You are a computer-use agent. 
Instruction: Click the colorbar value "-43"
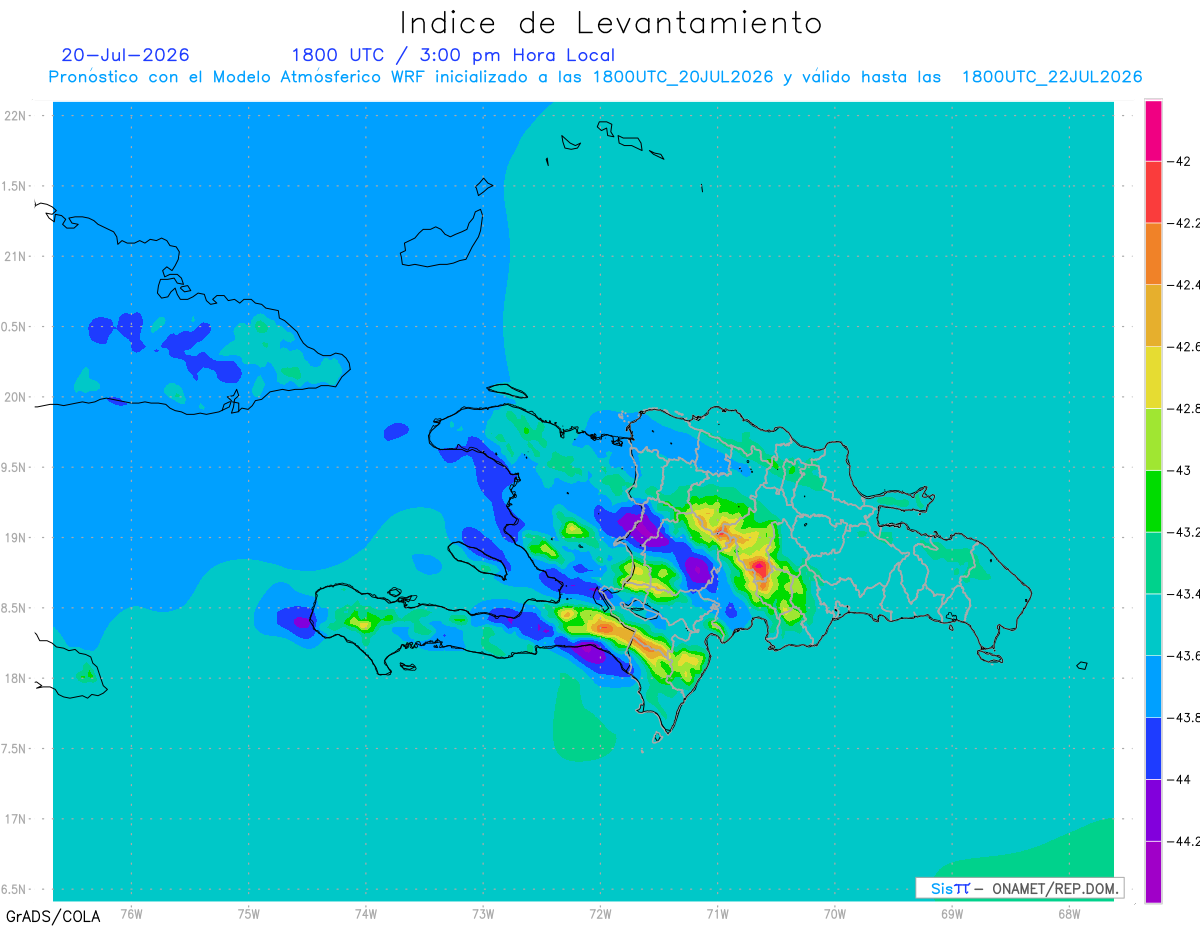(x=1179, y=470)
